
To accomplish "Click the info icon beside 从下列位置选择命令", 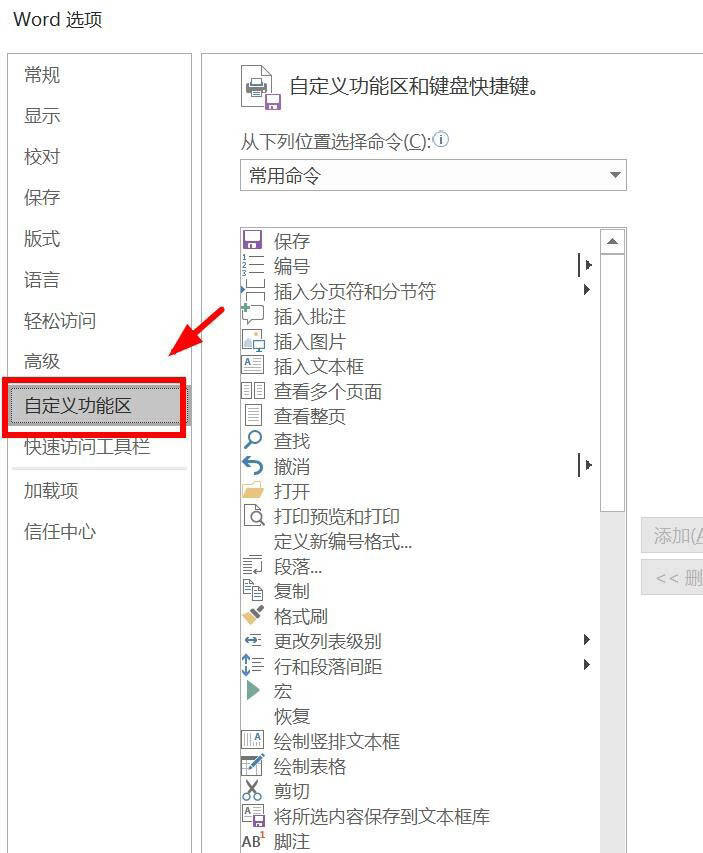I will pos(441,140).
